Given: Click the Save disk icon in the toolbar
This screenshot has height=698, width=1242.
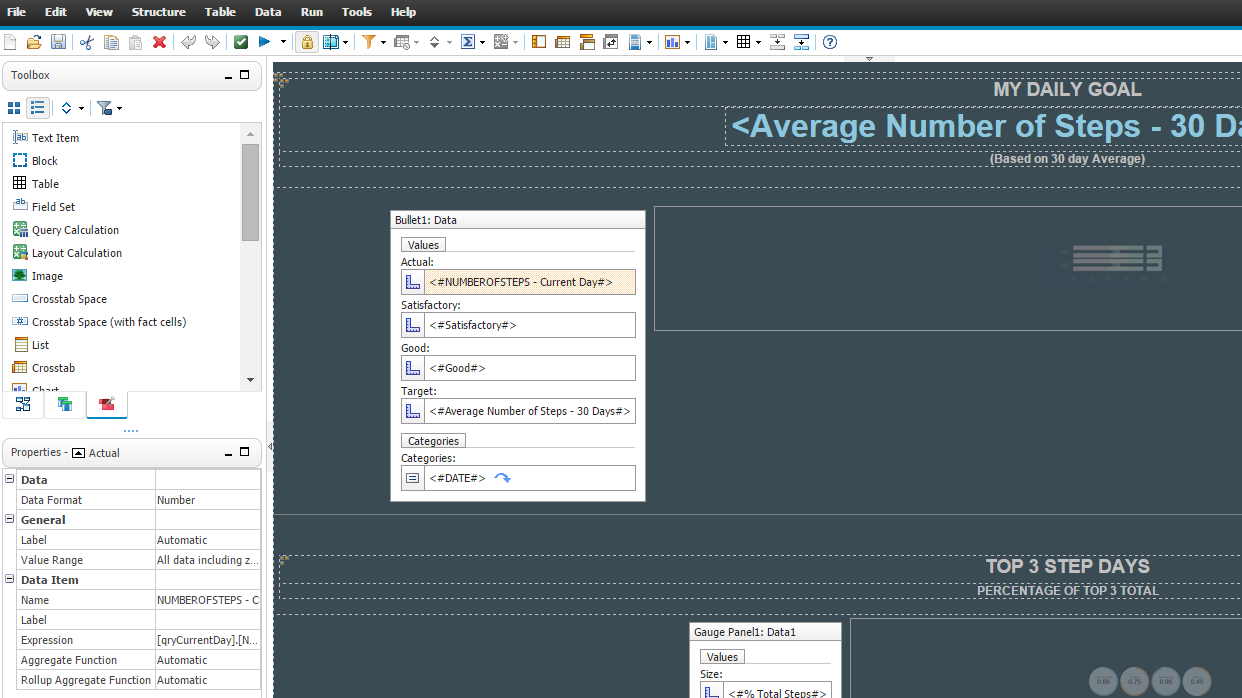Looking at the screenshot, I should (x=58, y=42).
